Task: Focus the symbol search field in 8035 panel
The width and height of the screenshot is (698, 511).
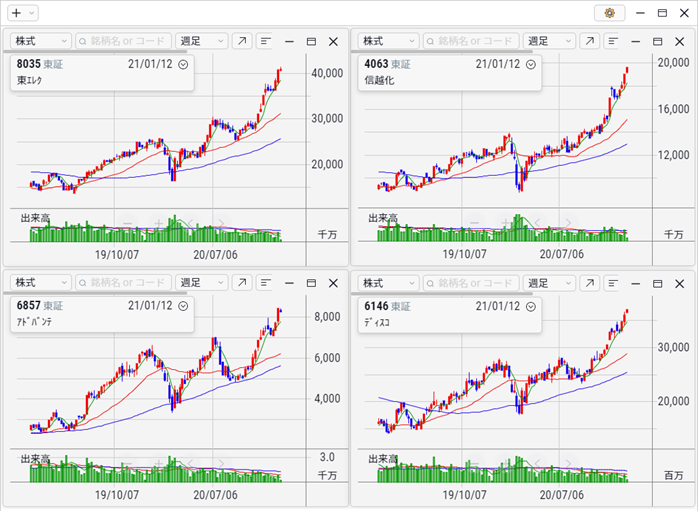Action: pyautogui.click(x=123, y=41)
